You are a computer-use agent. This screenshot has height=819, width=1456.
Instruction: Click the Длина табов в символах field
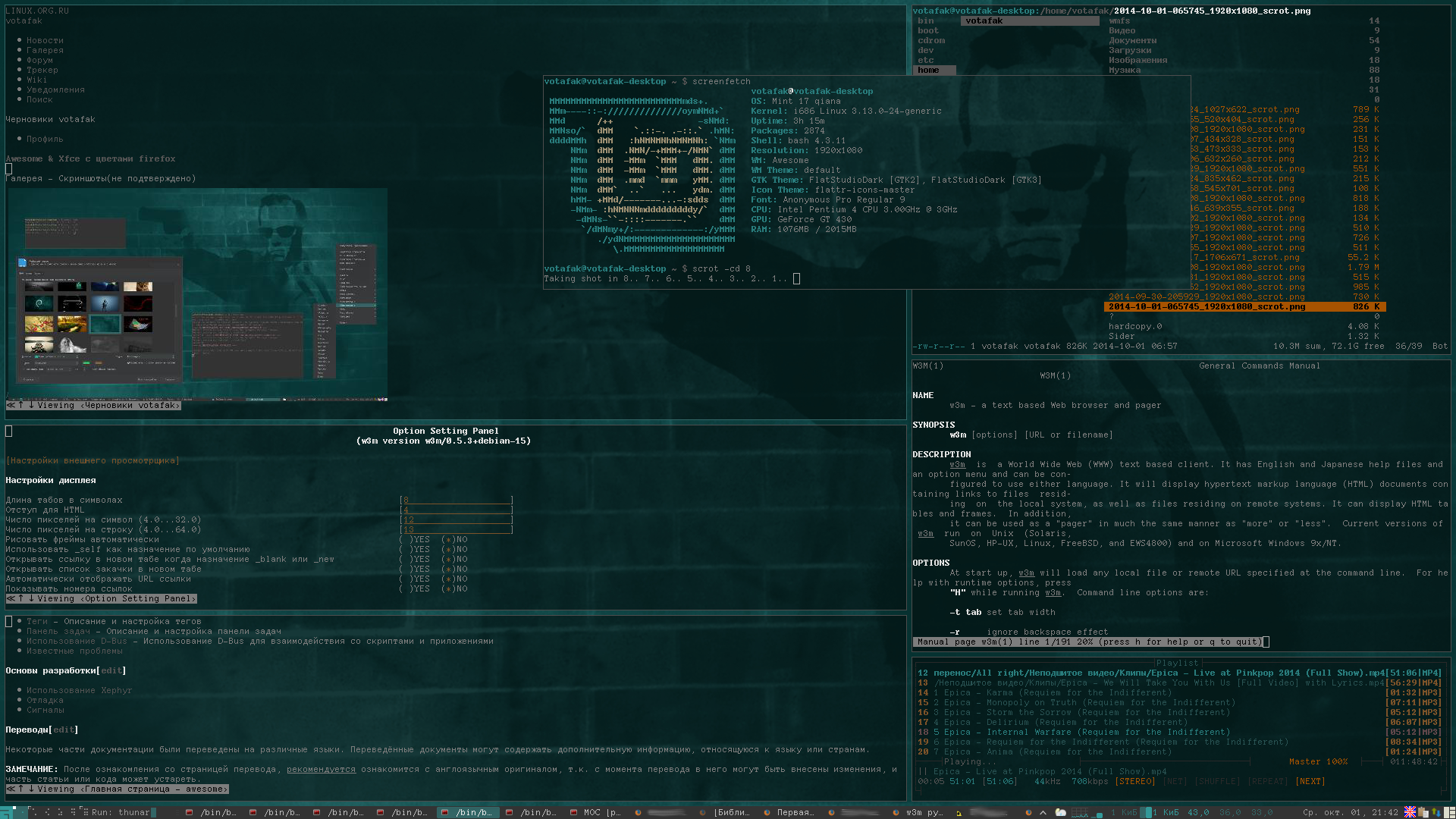(457, 500)
